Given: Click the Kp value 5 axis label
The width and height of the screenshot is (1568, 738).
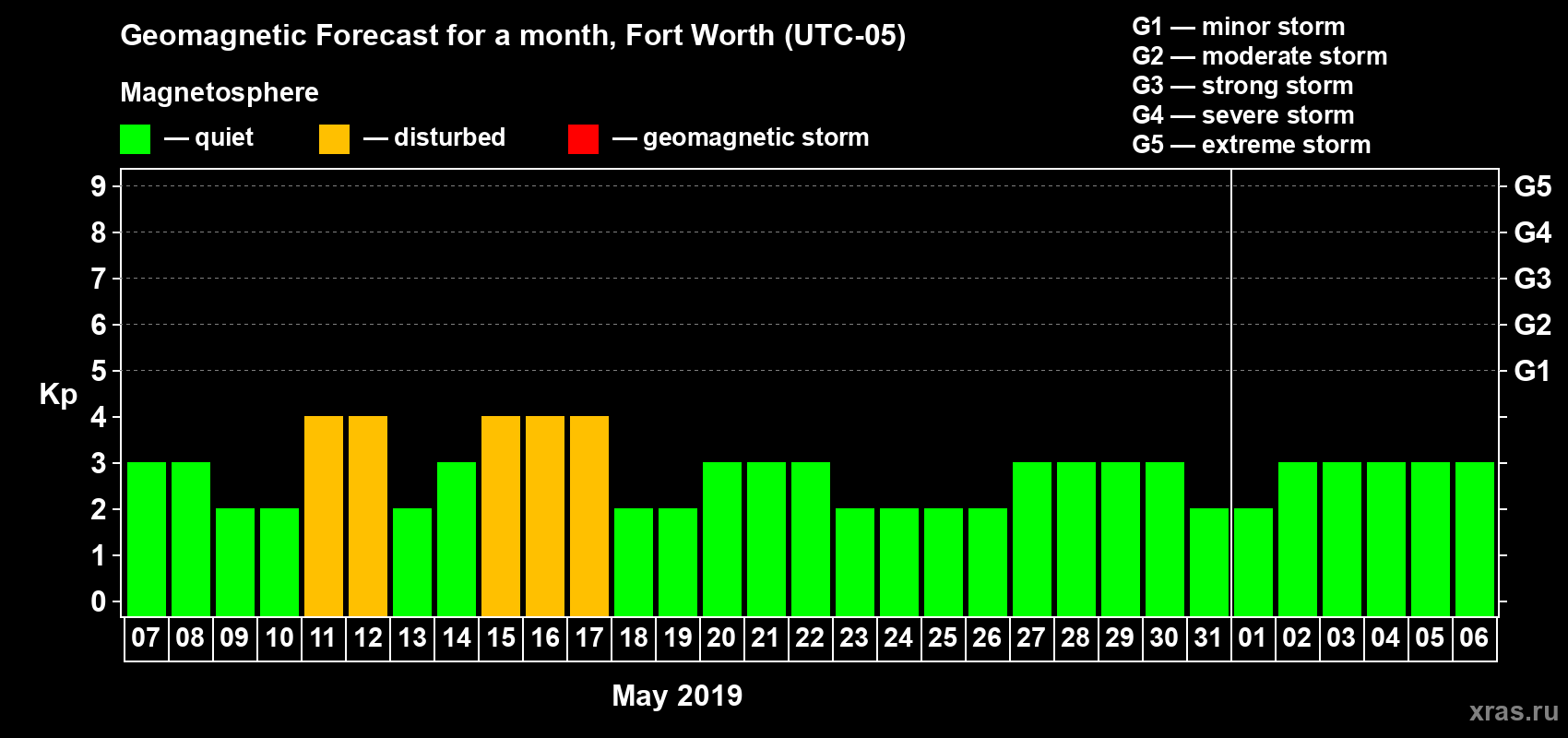Looking at the screenshot, I should [x=99, y=371].
